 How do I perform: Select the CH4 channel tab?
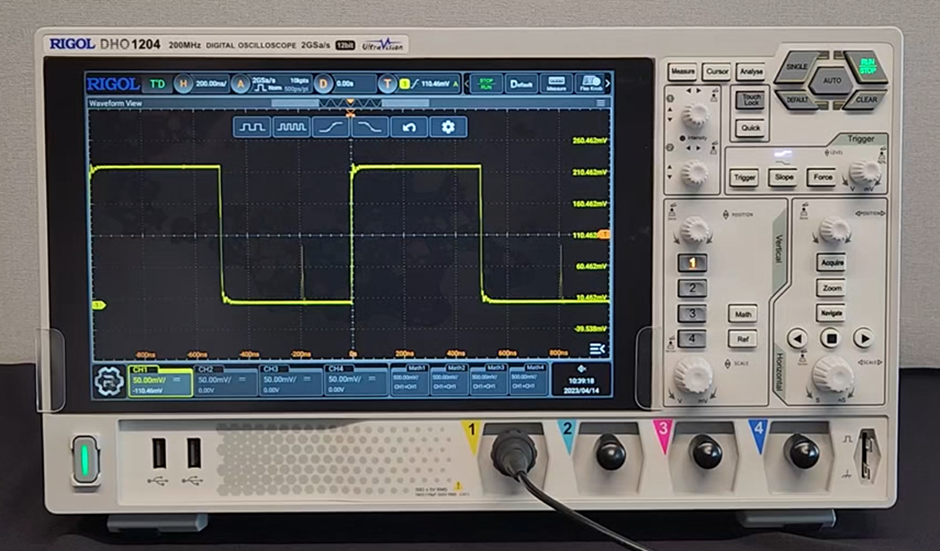[356, 381]
